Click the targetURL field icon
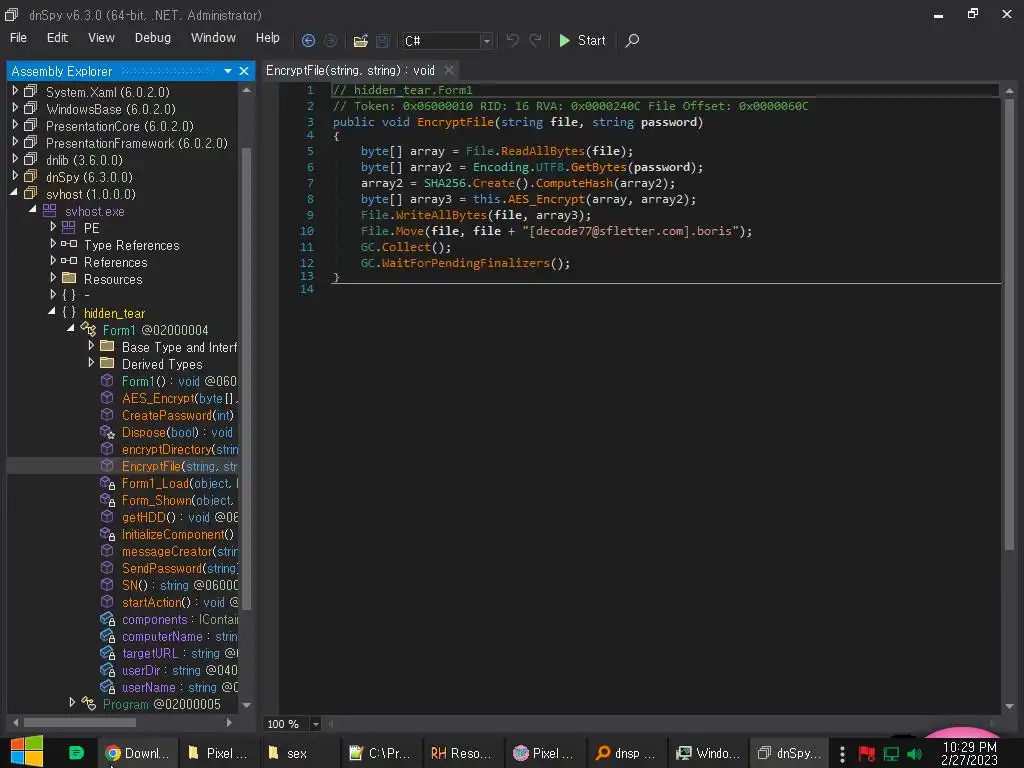This screenshot has height=768, width=1024. (x=107, y=652)
